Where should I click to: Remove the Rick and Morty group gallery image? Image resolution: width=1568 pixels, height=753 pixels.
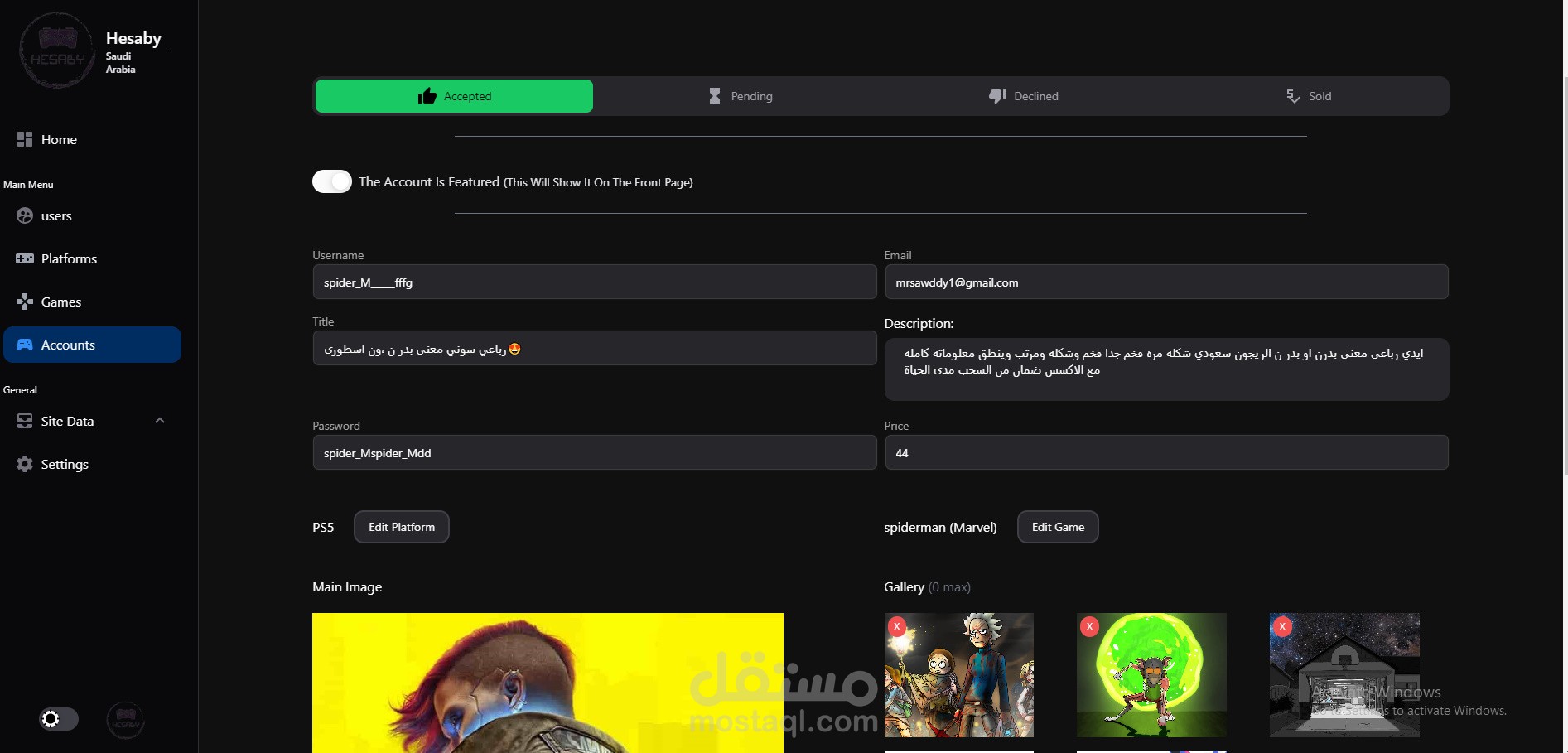click(x=897, y=626)
